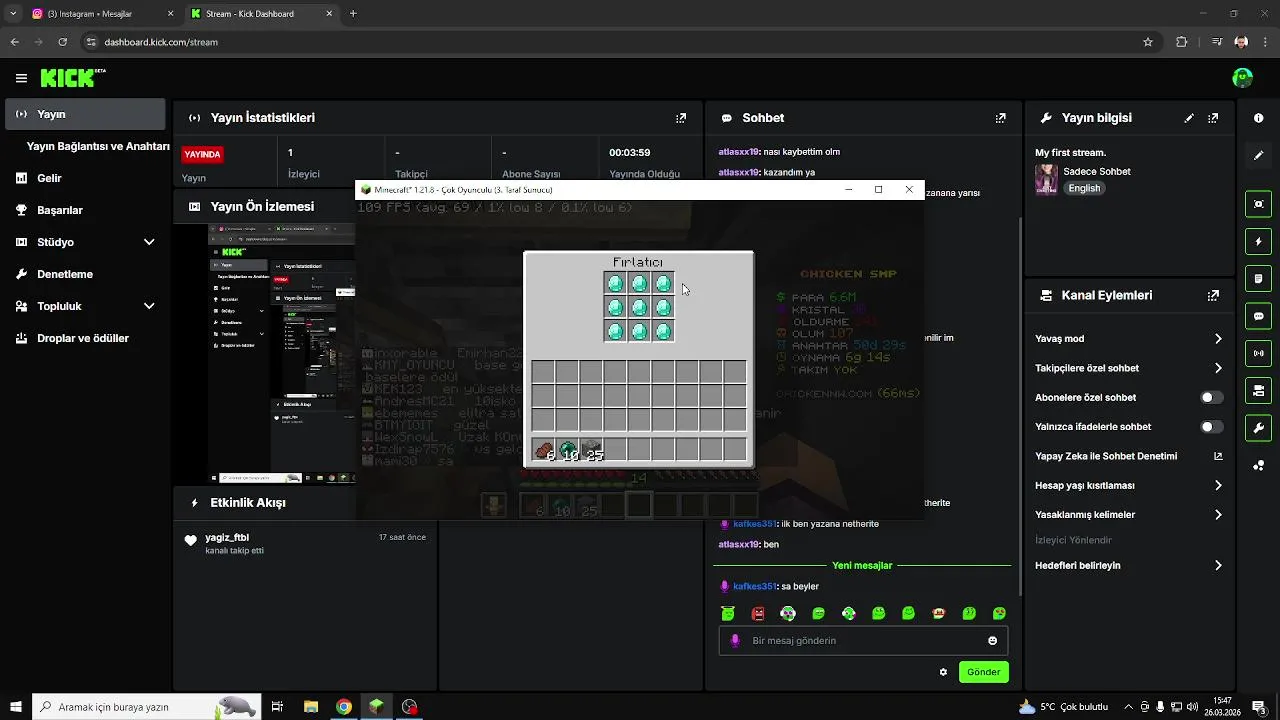Insert the angry red emote

coord(758,614)
